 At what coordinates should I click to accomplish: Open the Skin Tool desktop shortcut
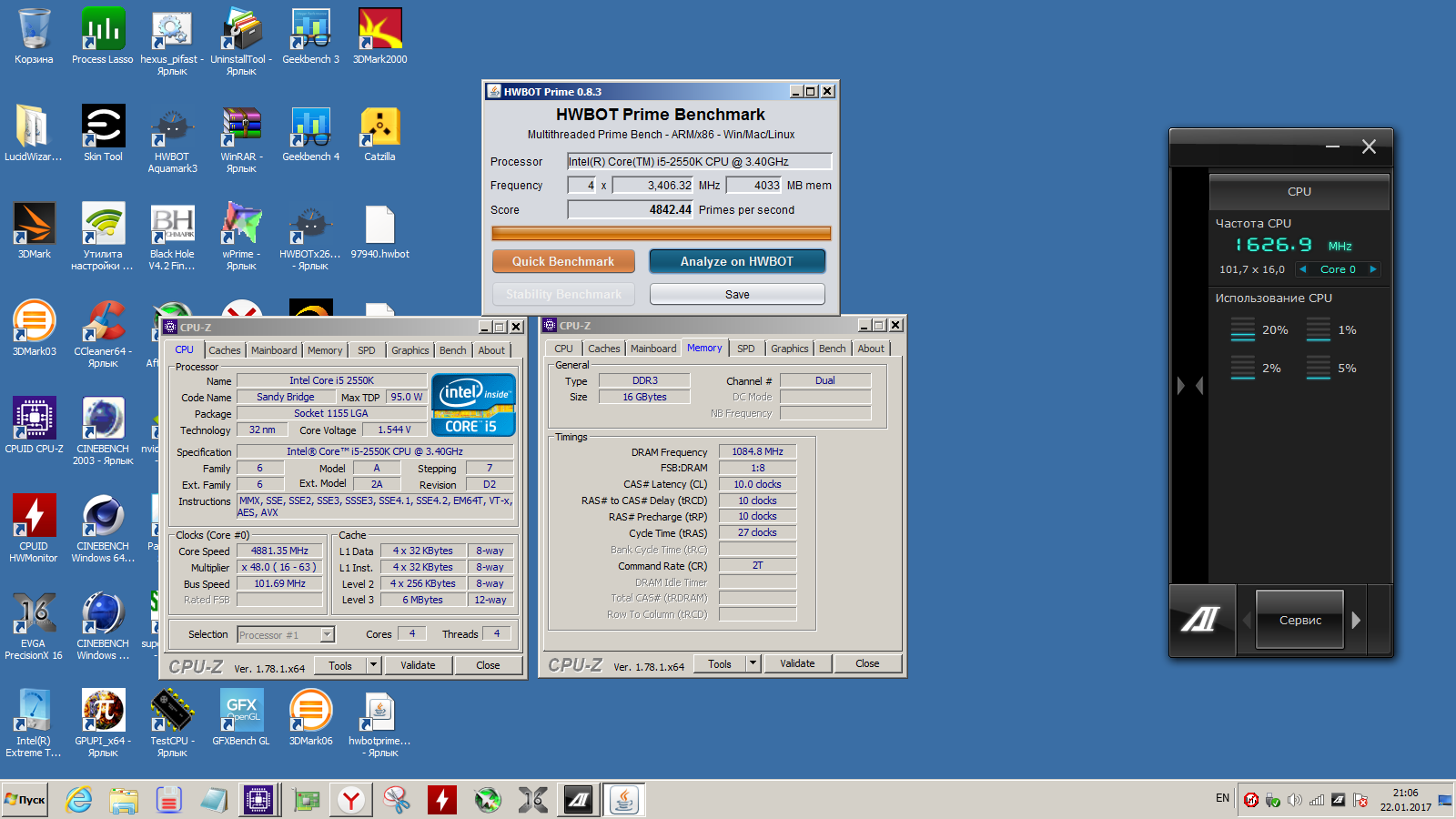[x=103, y=135]
